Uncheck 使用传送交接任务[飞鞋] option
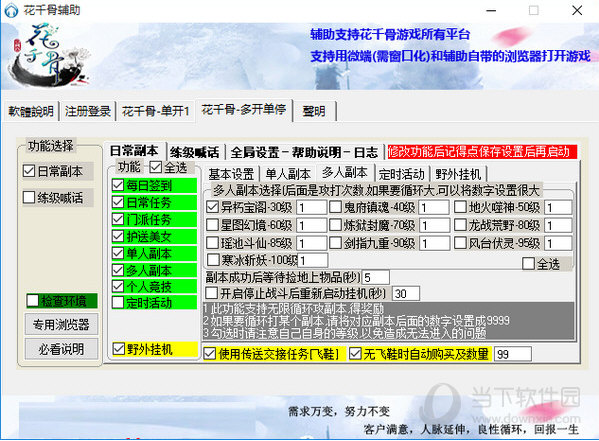 210,353
